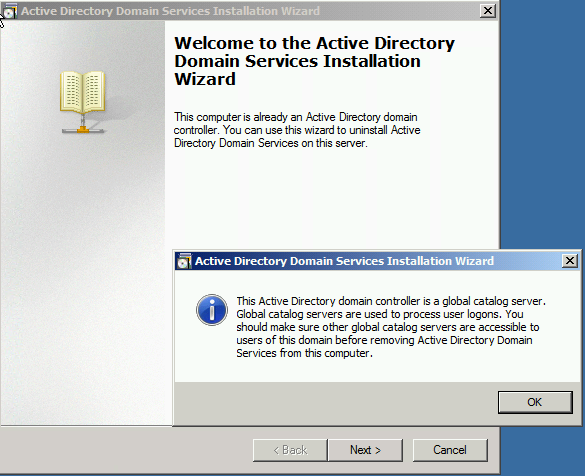Click message dialog title bar text
The image size is (585, 476).
coord(344,261)
